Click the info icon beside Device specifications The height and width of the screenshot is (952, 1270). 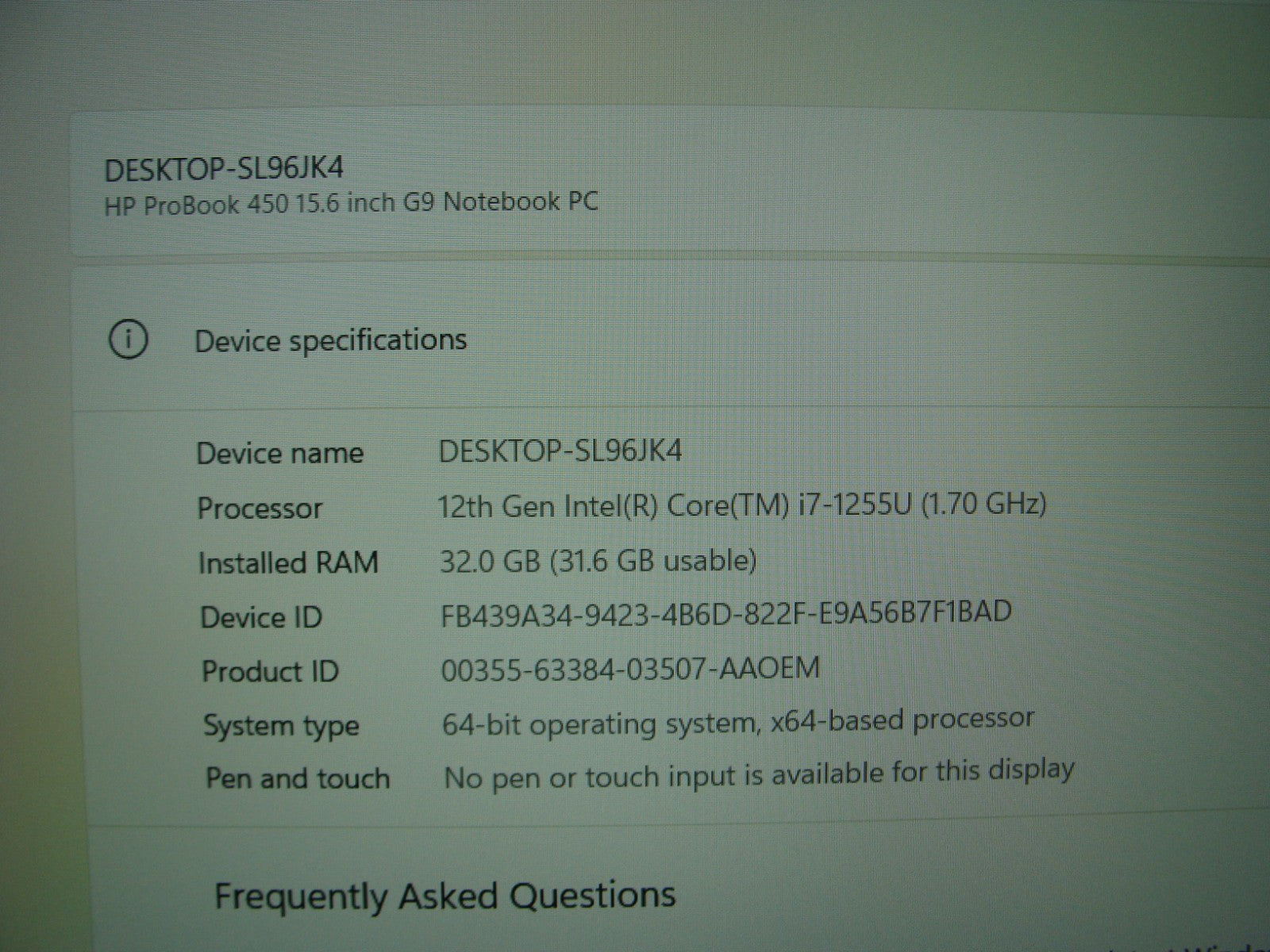(x=128, y=340)
